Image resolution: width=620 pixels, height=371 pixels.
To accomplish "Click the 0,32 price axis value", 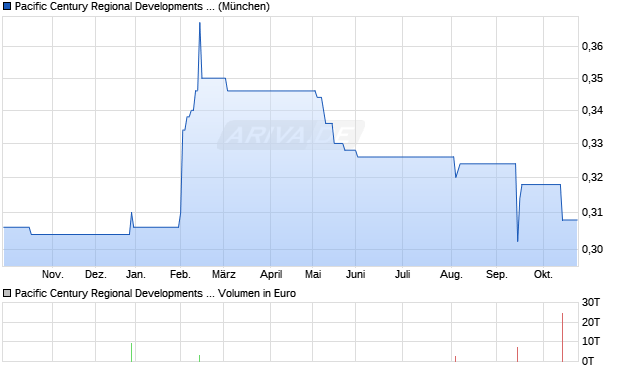I will coord(592,177).
